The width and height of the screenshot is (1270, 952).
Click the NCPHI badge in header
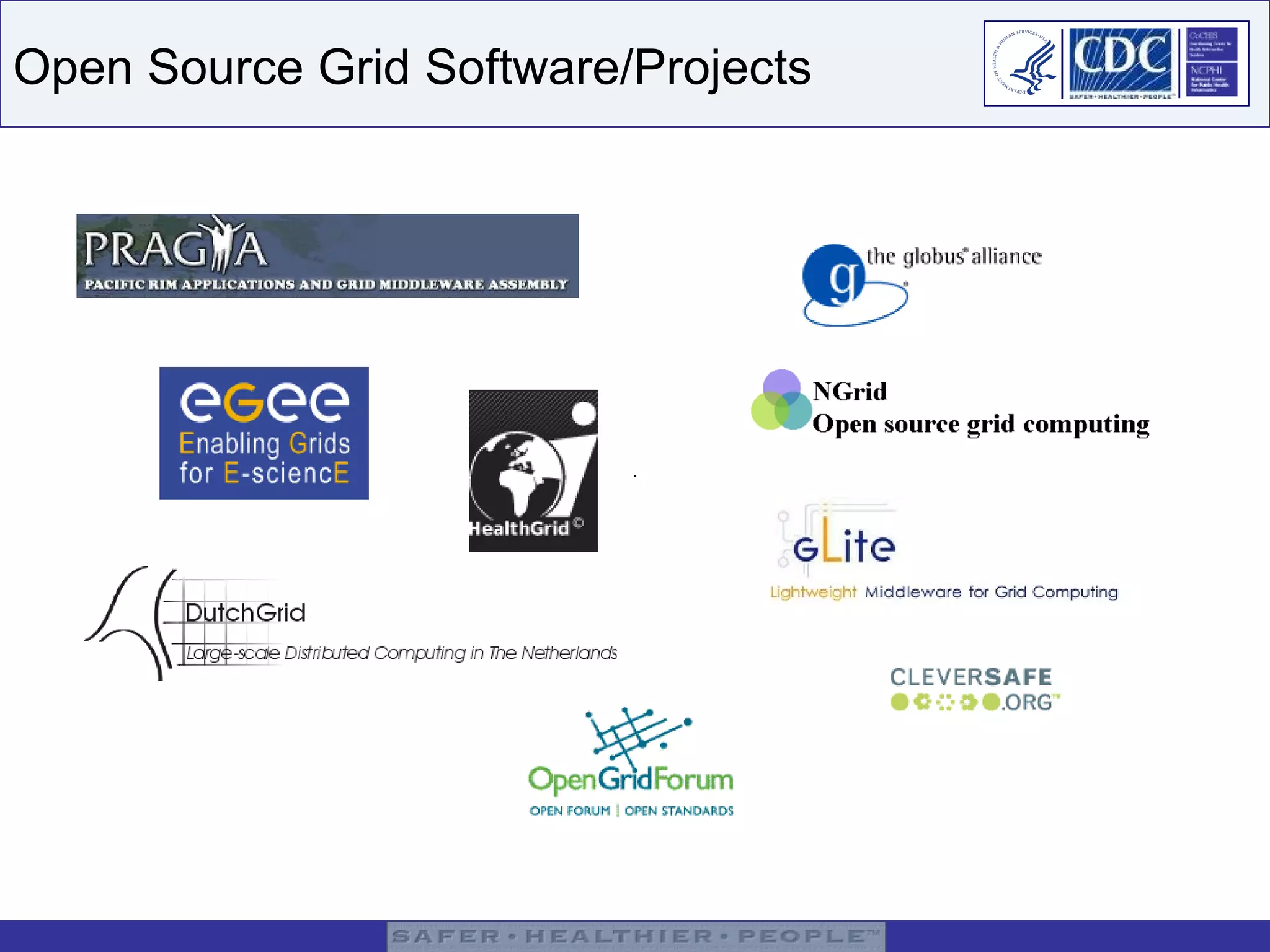click(1212, 79)
